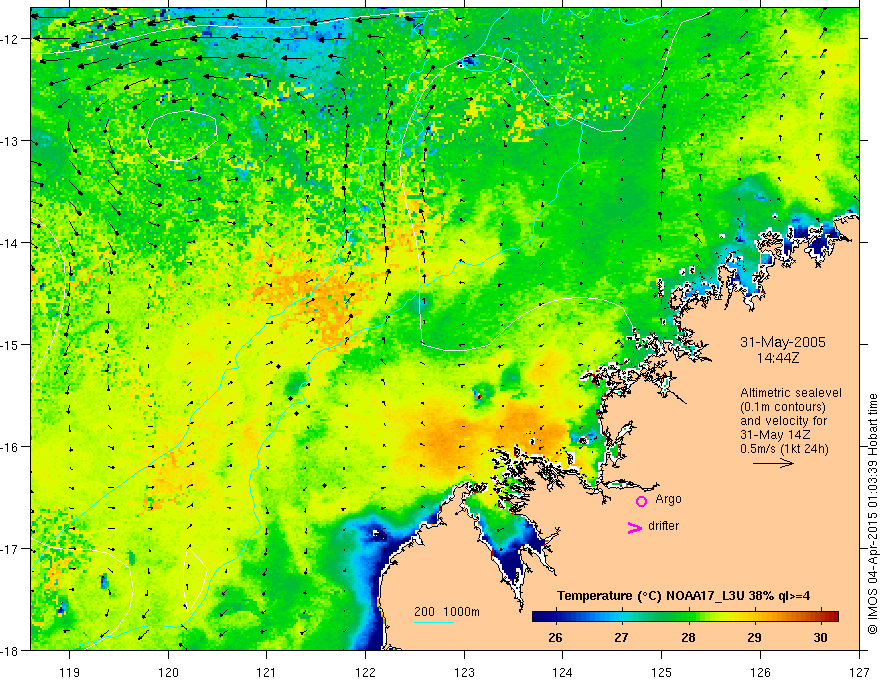Click the 26 label under color bar
Image resolution: width=880 pixels, height=680 pixels.
coord(555,637)
